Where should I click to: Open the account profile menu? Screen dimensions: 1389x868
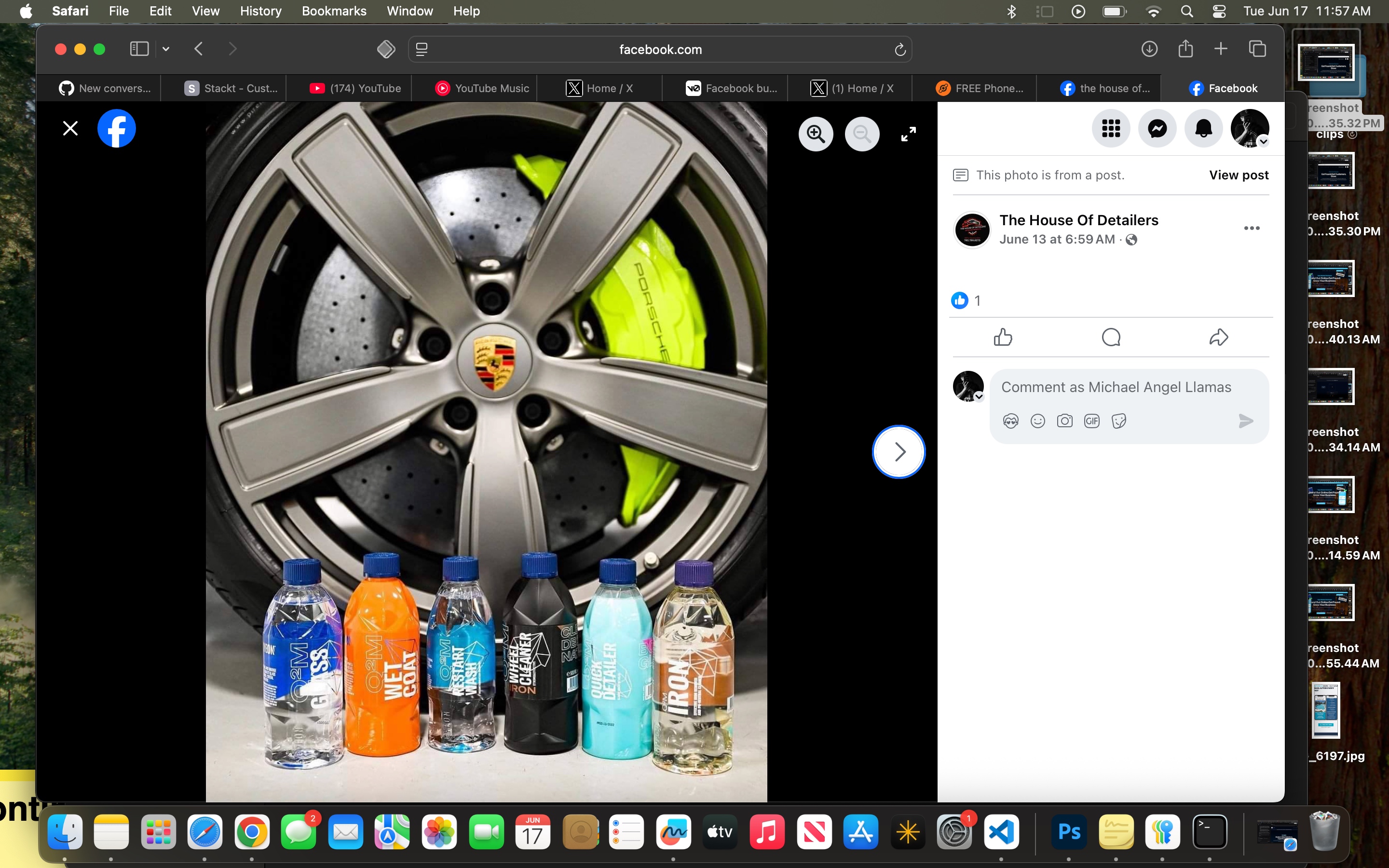[x=1250, y=129]
